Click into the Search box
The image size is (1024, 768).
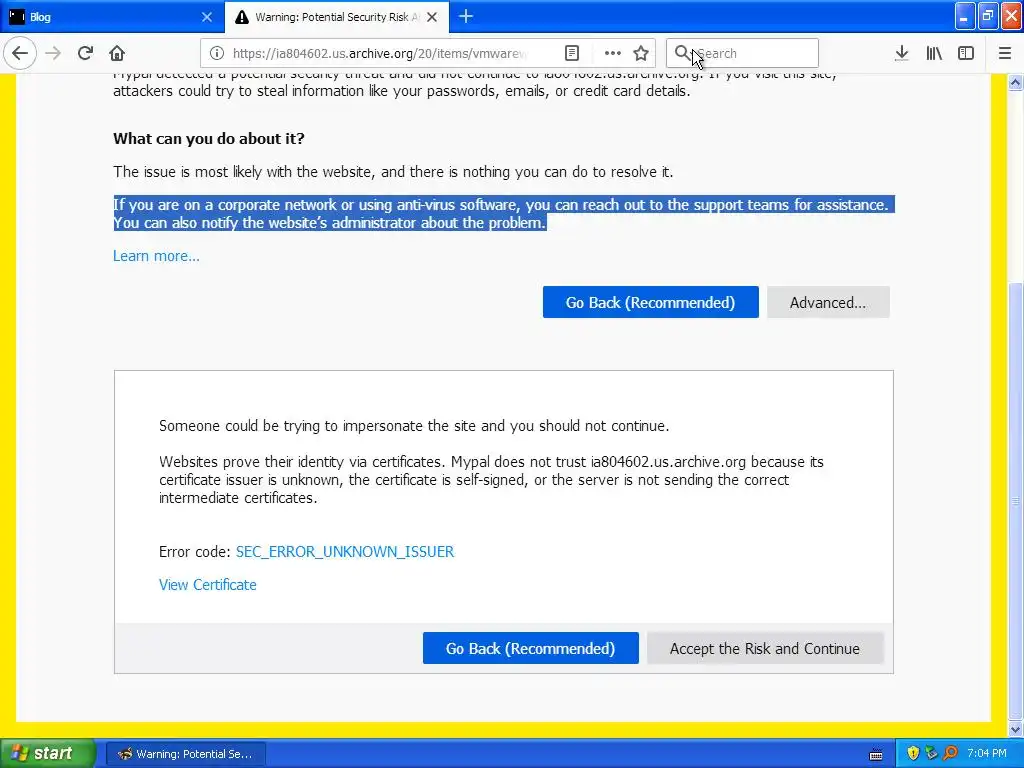(742, 53)
